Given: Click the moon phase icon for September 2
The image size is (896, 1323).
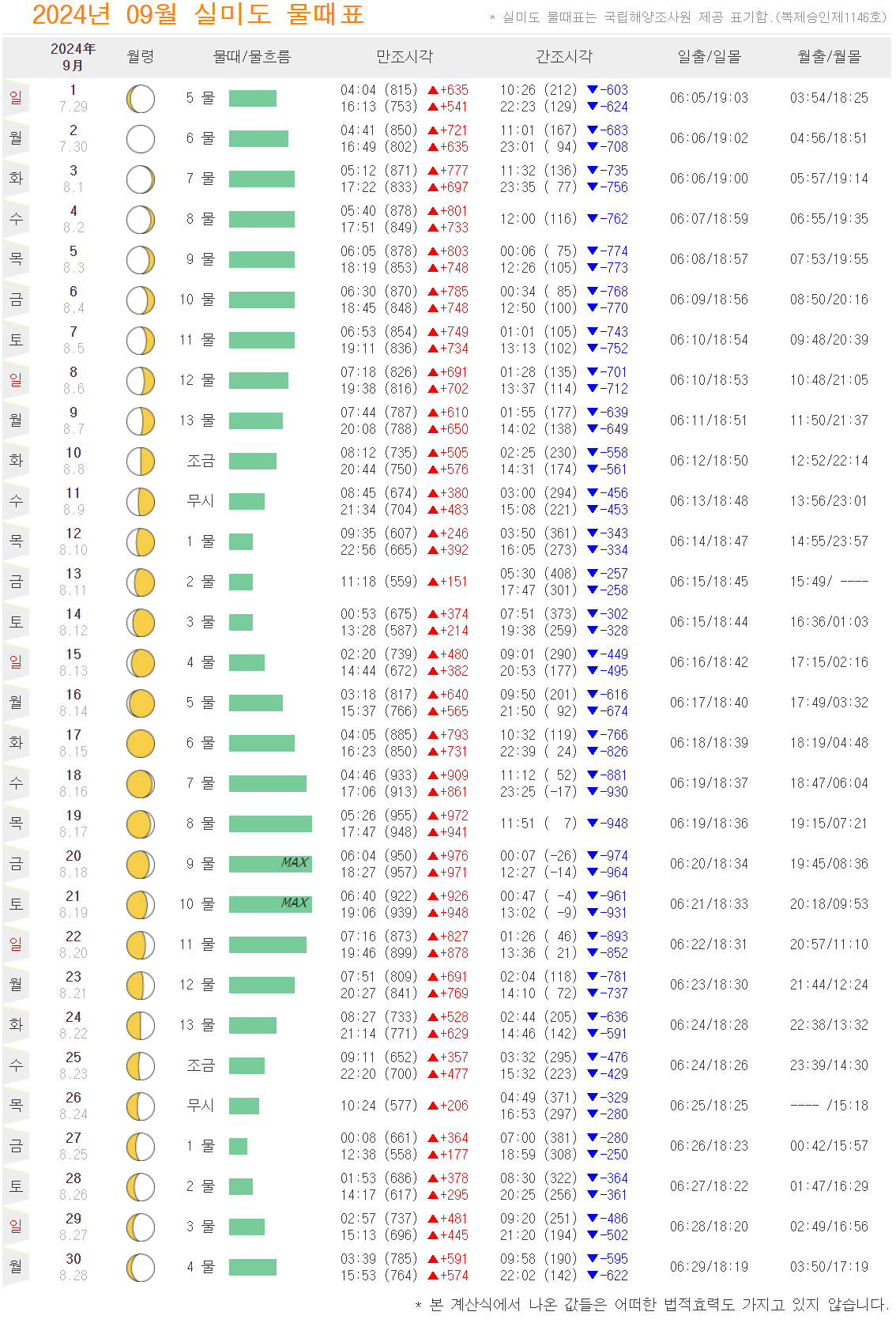Looking at the screenshot, I should (x=141, y=139).
